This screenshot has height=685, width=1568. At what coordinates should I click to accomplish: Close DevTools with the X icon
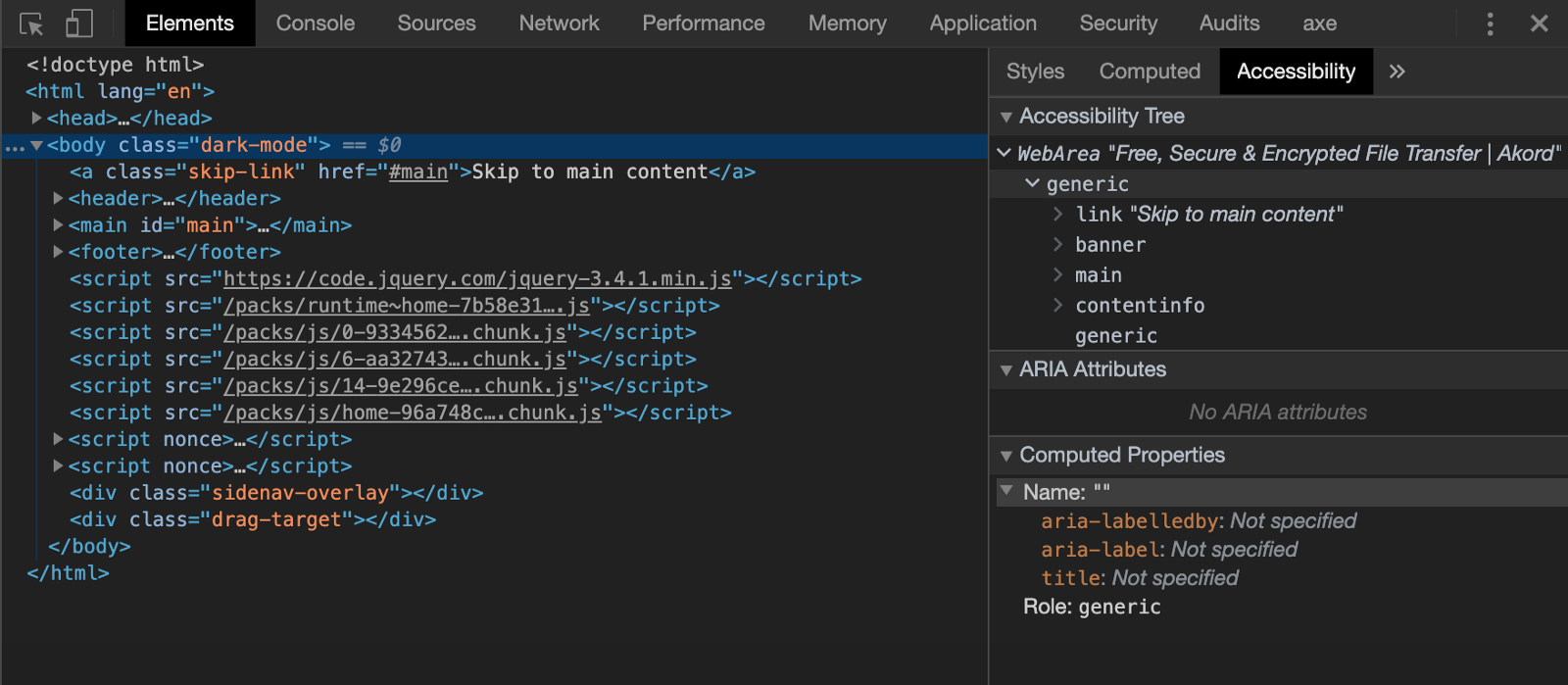point(1540,24)
